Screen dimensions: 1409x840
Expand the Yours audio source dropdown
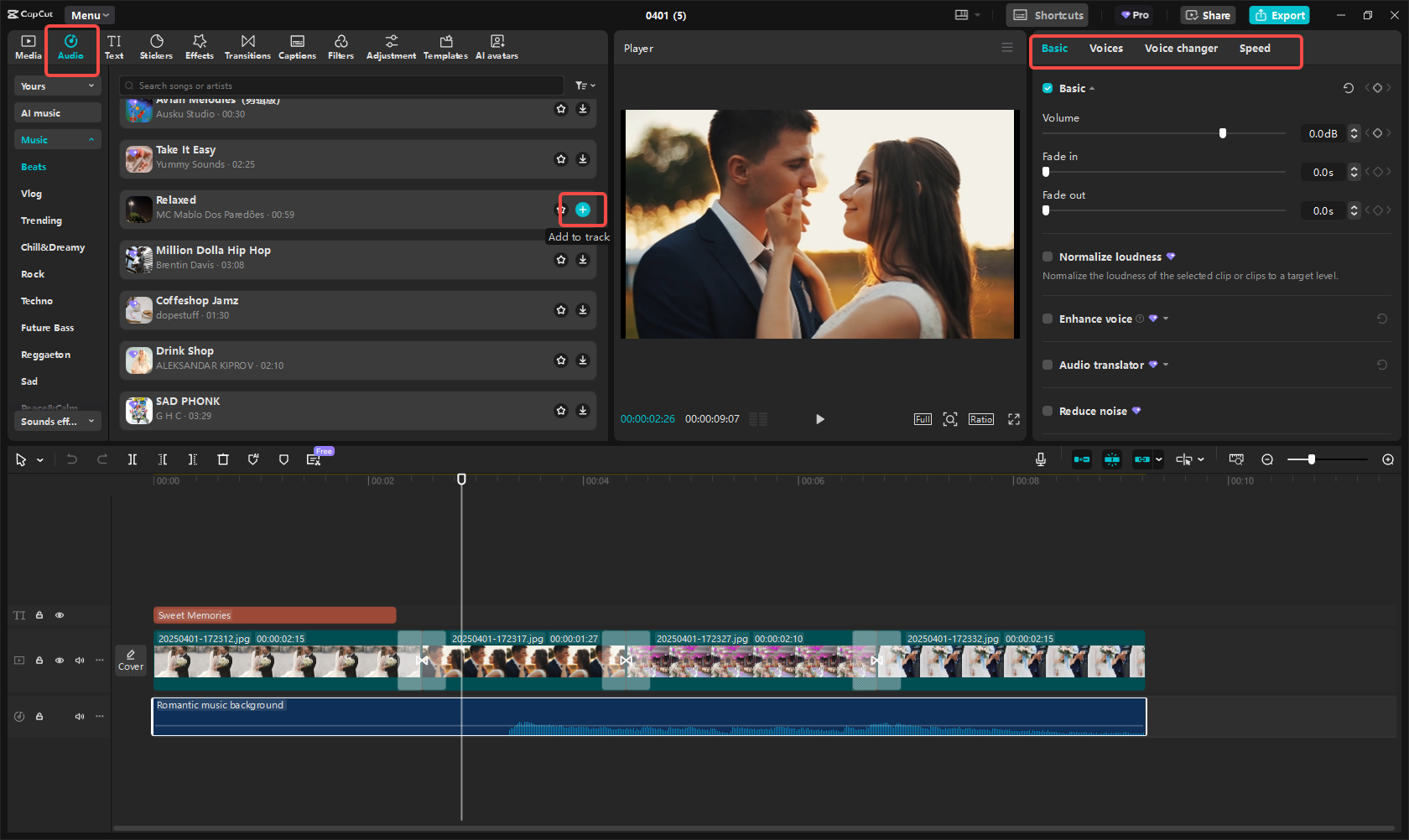click(57, 86)
